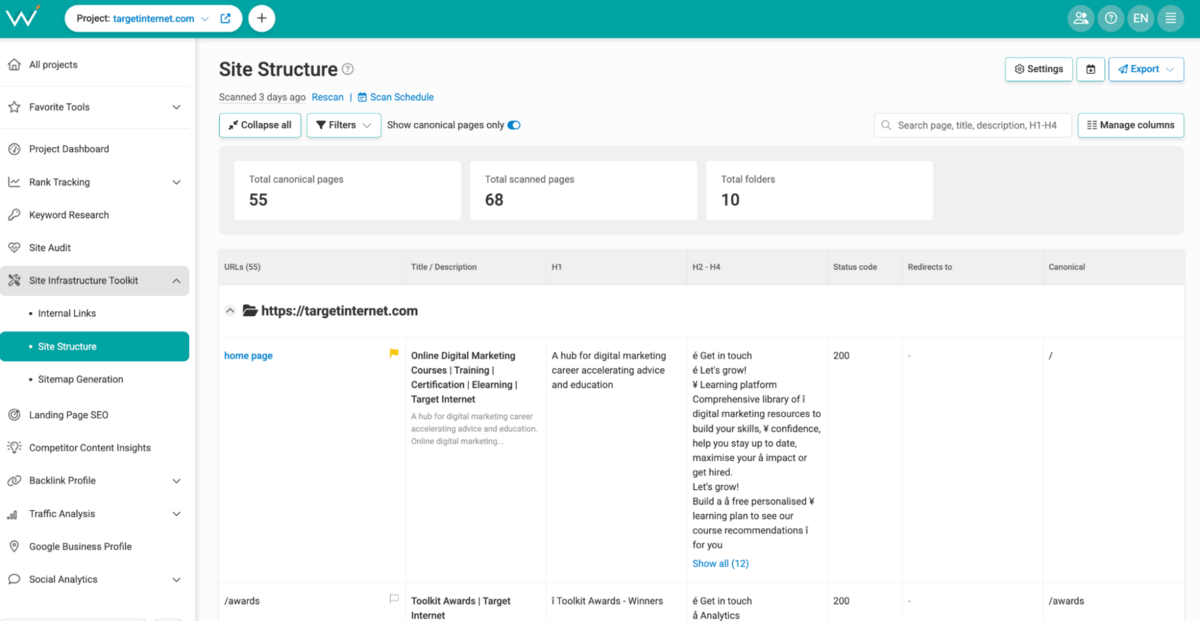Click the Backlink Profile link icon
1200x621 pixels.
pyautogui.click(x=14, y=481)
